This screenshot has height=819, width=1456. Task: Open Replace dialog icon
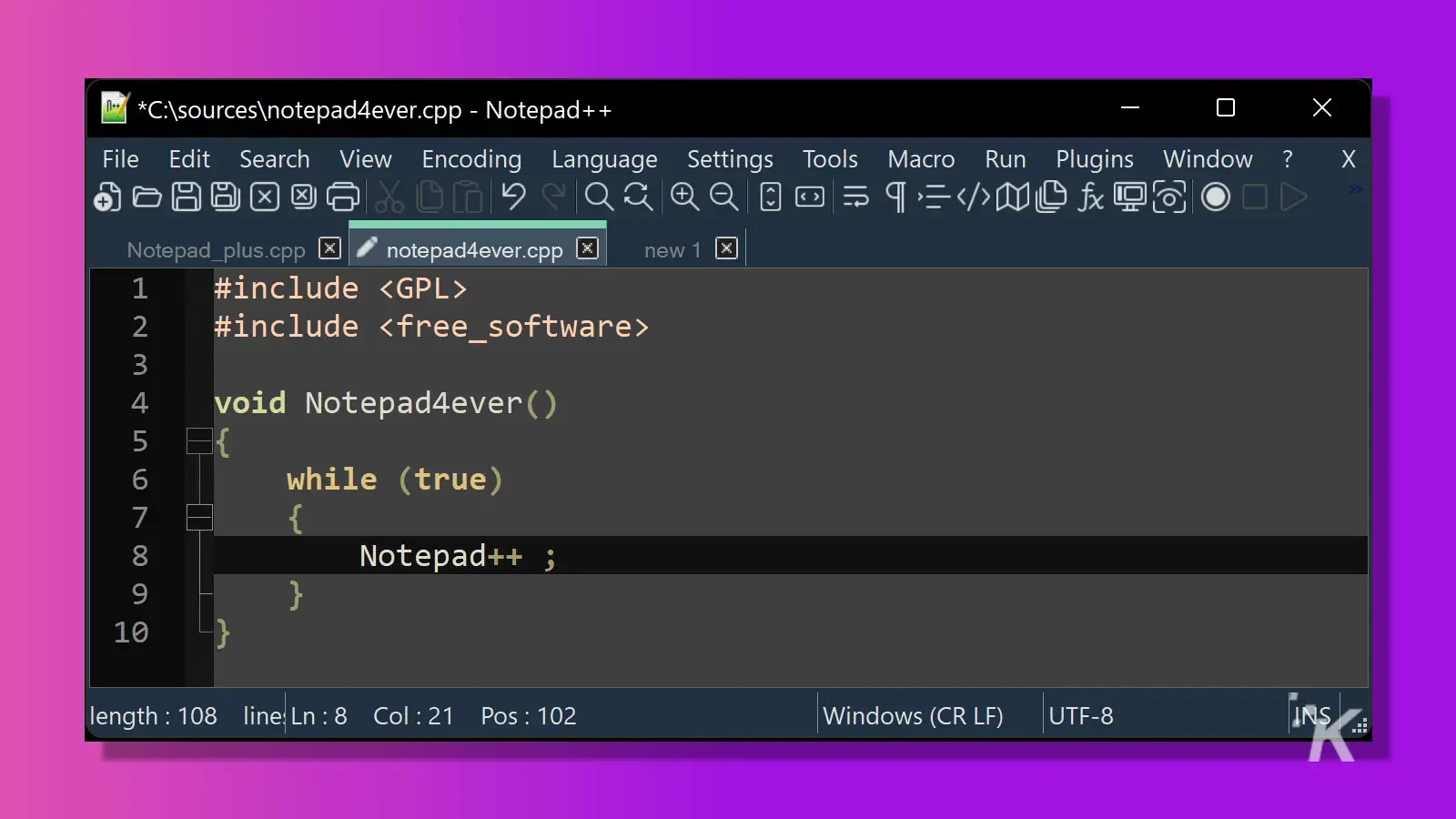[638, 197]
